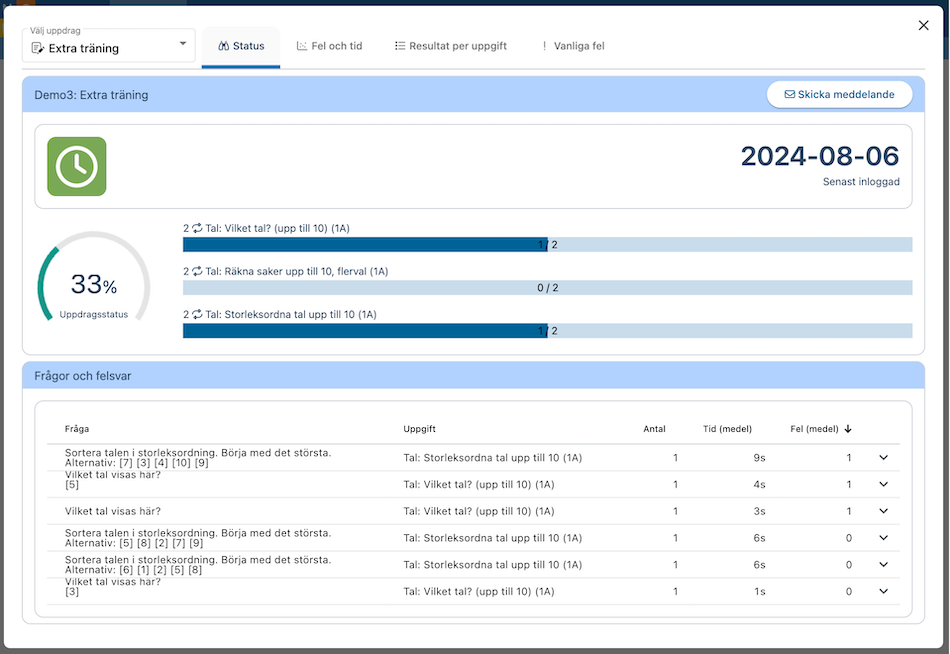
Task: Click the 1s time value
Action: point(759,591)
